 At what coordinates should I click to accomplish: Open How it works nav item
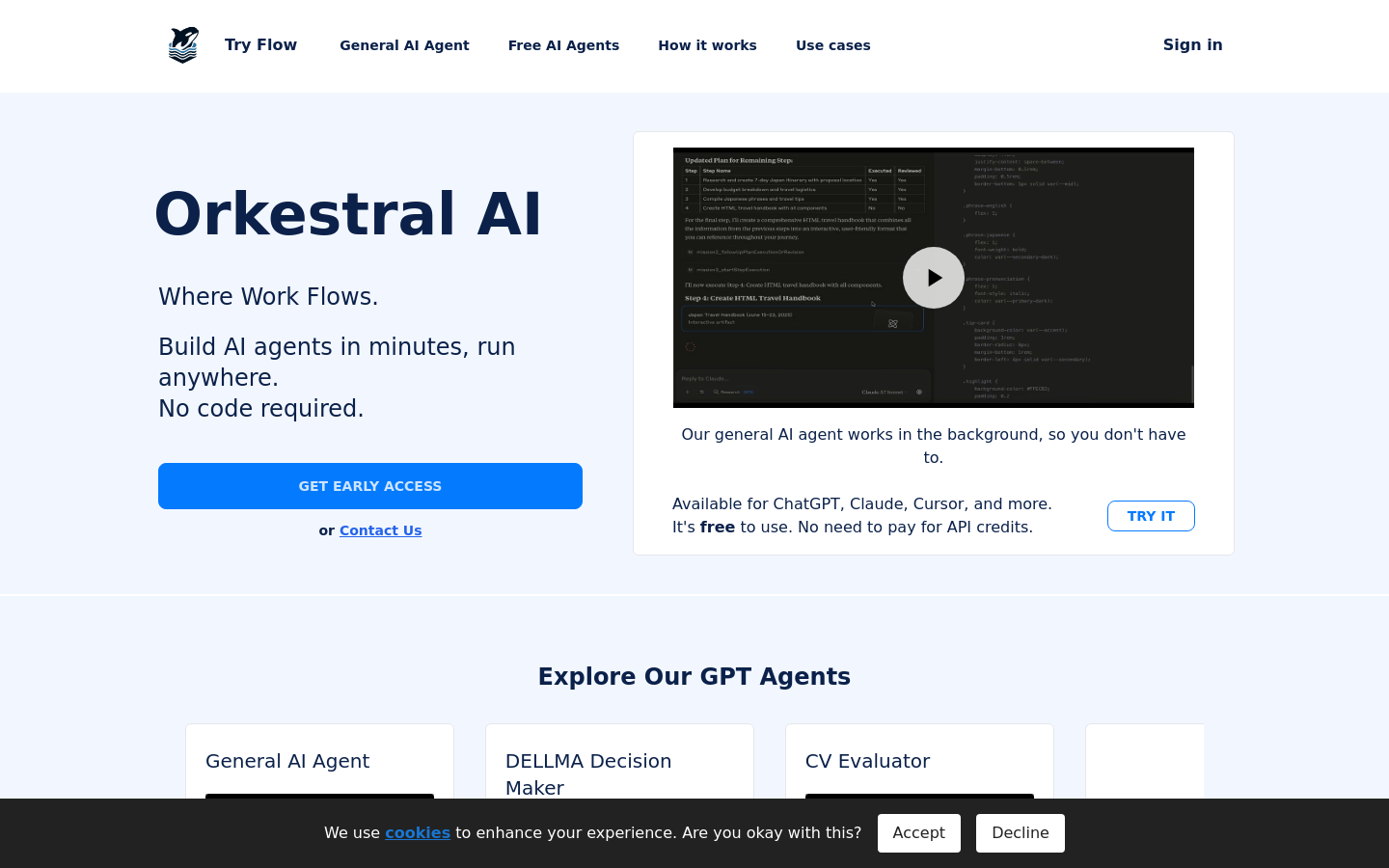(x=707, y=45)
